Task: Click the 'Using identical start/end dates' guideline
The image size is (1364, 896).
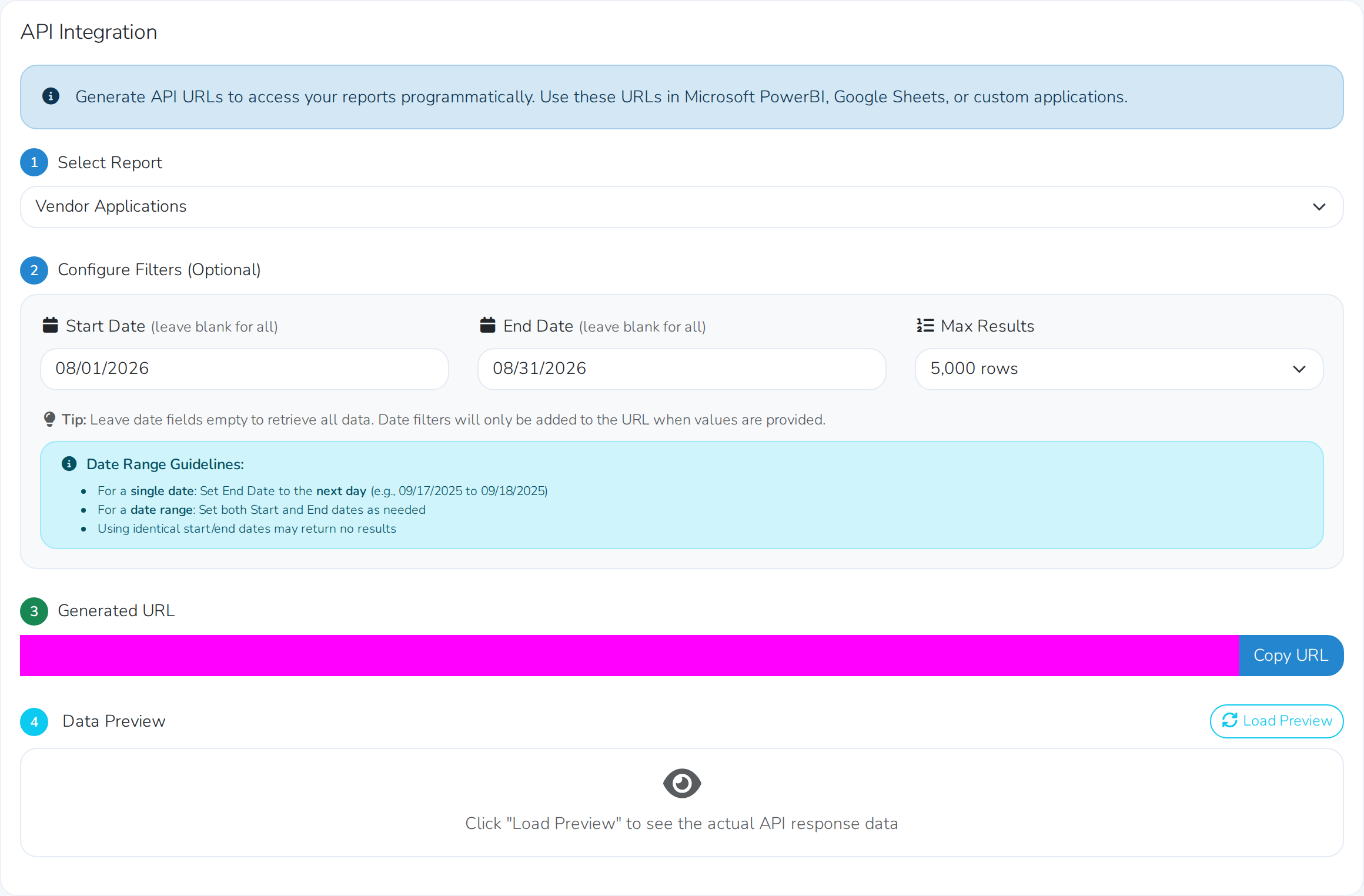Action: (247, 529)
